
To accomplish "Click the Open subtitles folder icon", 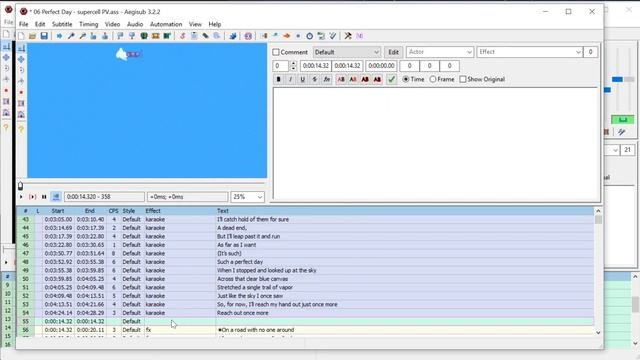I will (x=33, y=36).
